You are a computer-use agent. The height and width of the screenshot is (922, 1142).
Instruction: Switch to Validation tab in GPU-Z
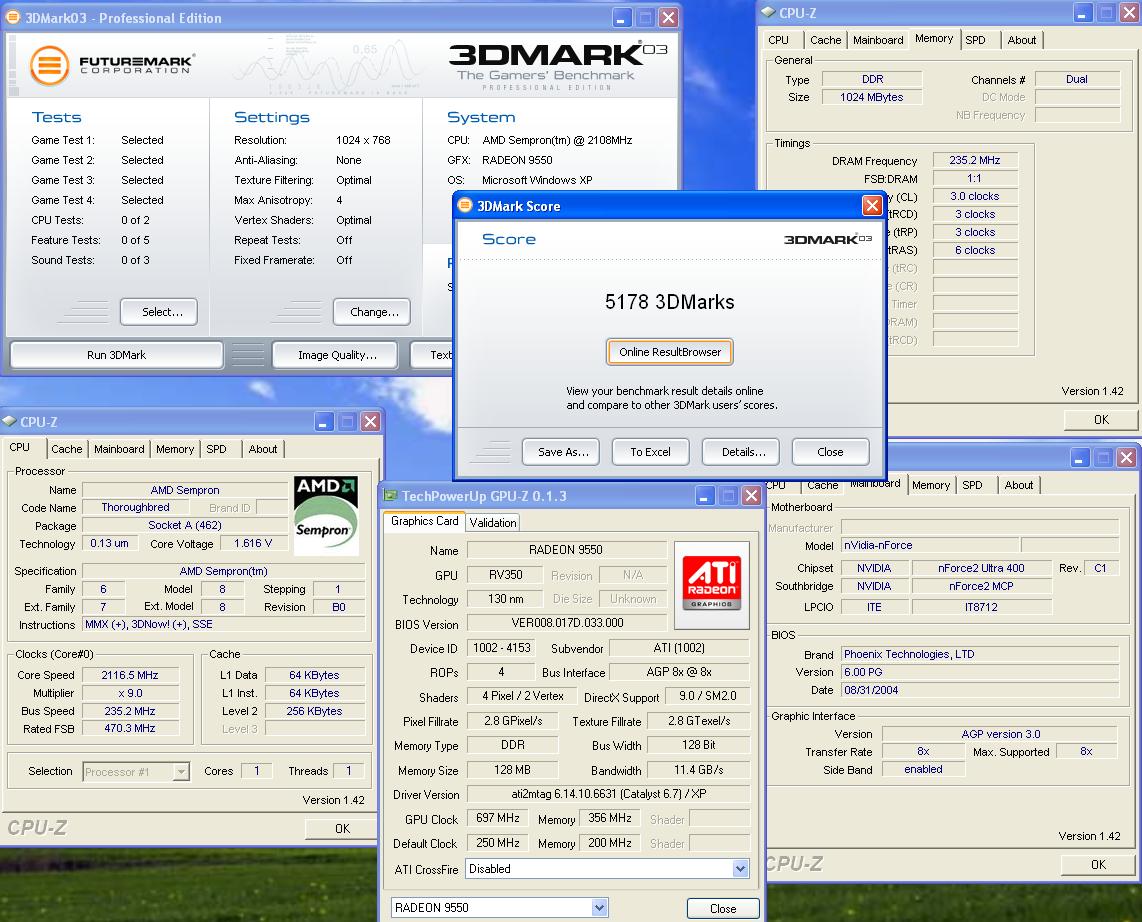(493, 522)
